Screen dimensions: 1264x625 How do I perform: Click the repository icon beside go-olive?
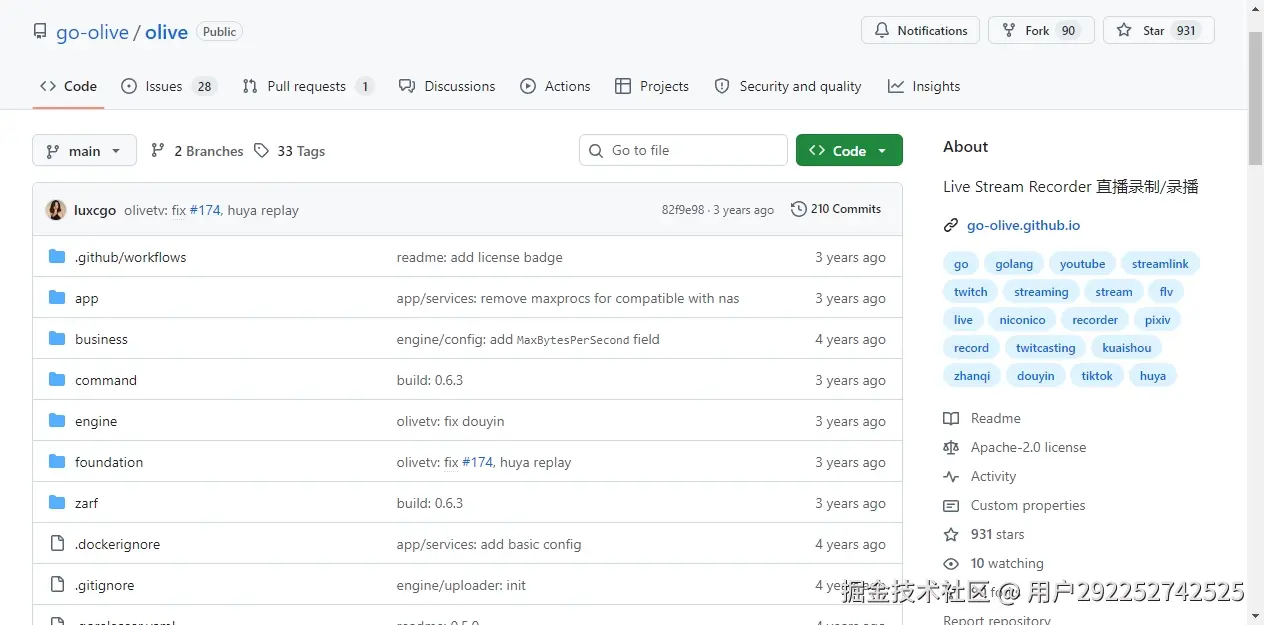[x=40, y=31]
